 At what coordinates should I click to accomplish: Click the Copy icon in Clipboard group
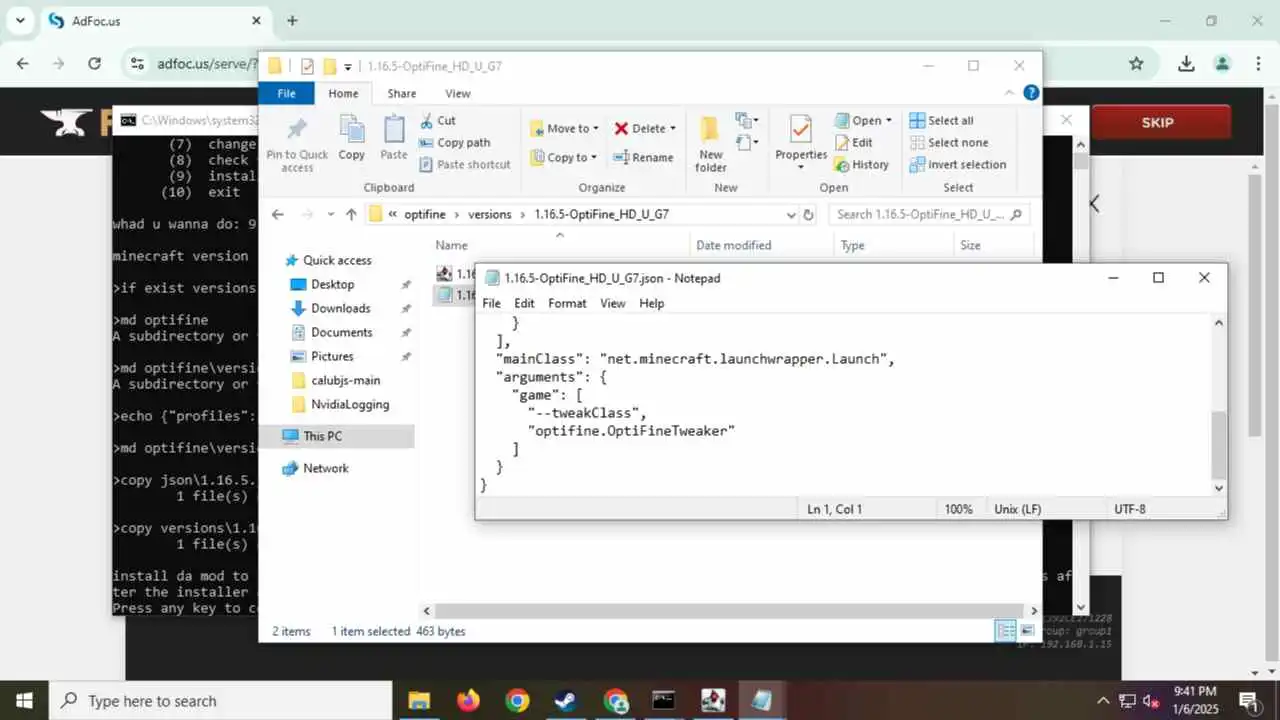tap(351, 138)
